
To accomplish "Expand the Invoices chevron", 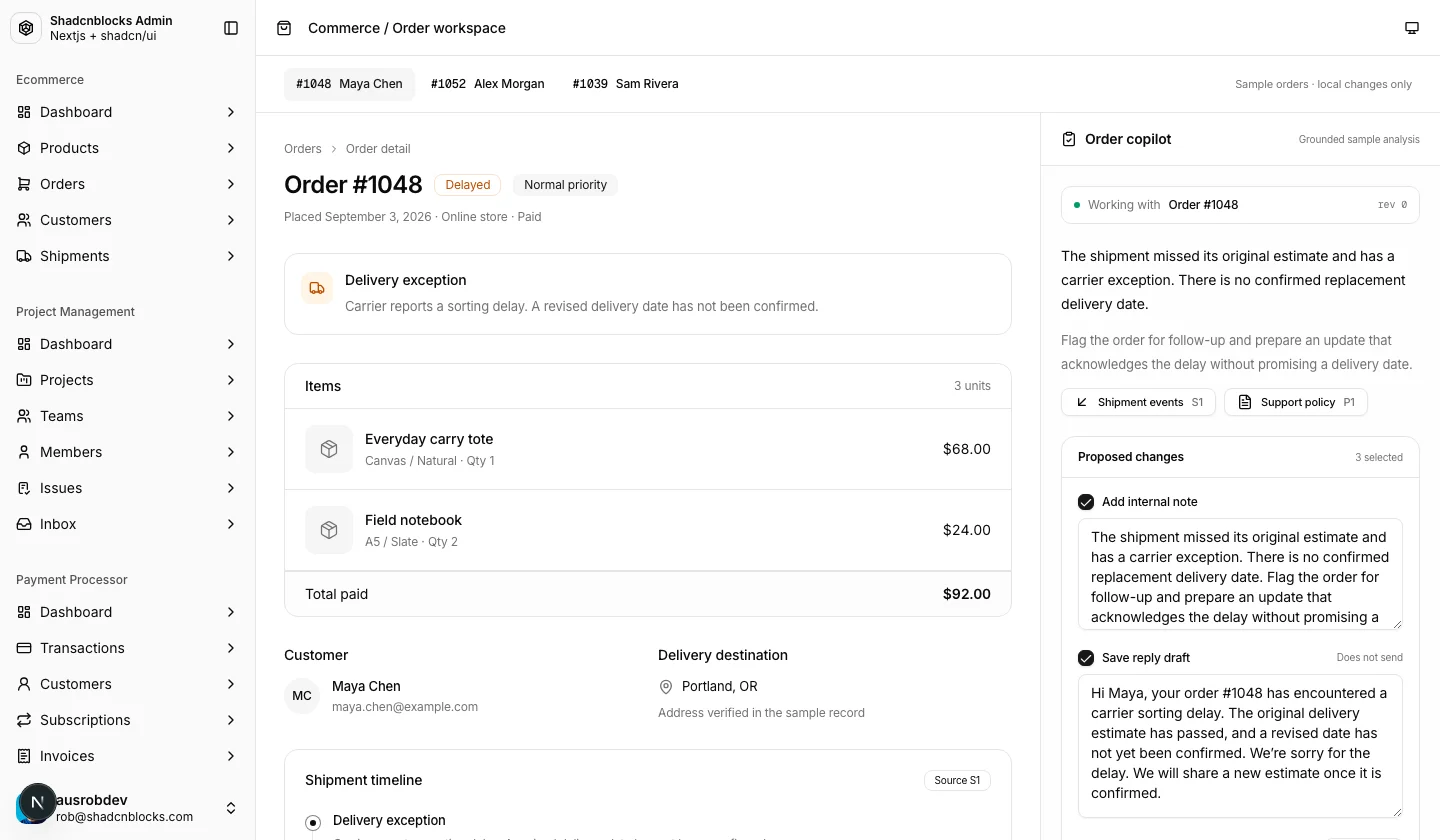I will [231, 756].
